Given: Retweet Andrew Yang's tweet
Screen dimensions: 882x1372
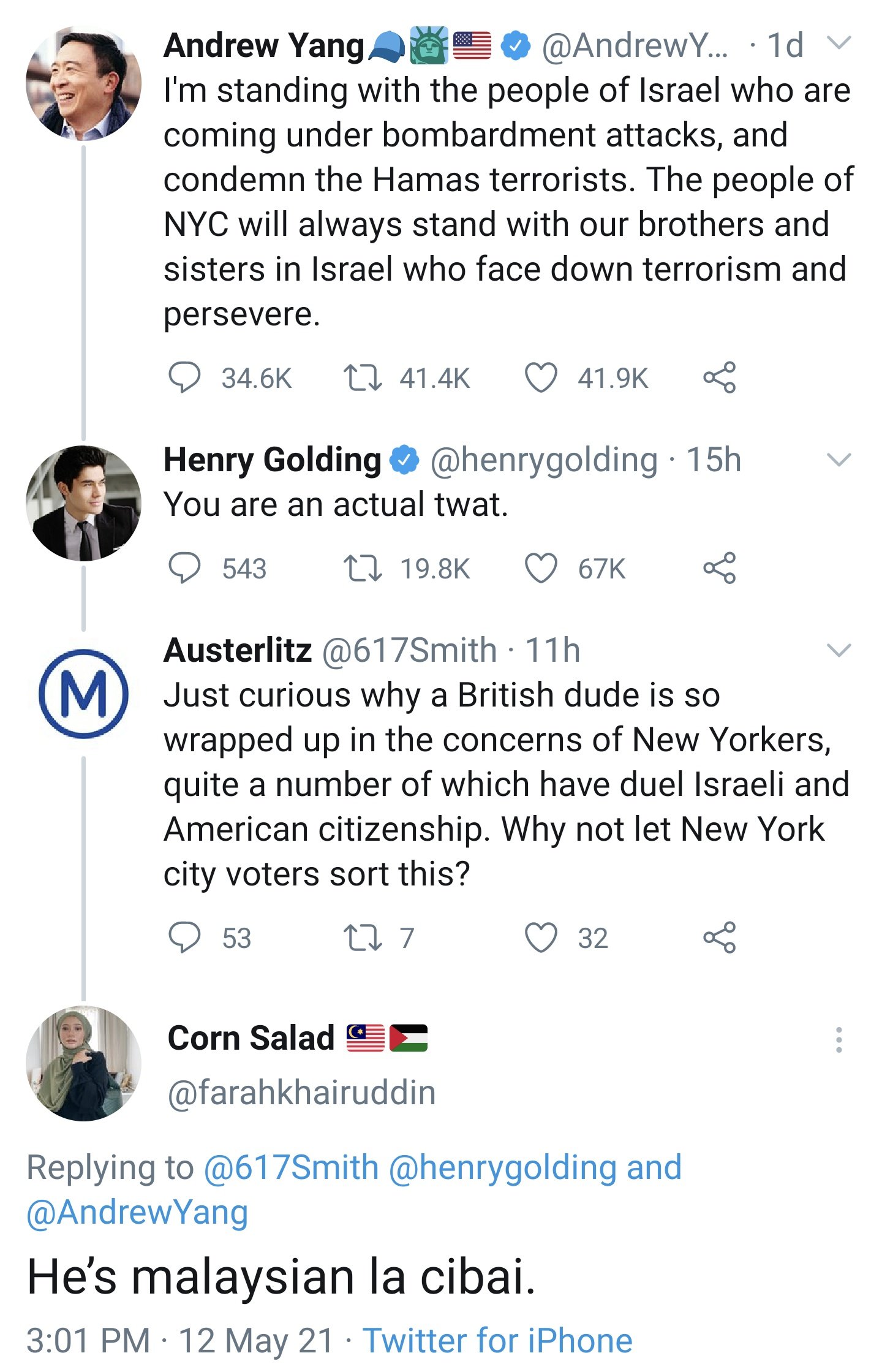Looking at the screenshot, I should coord(363,377).
